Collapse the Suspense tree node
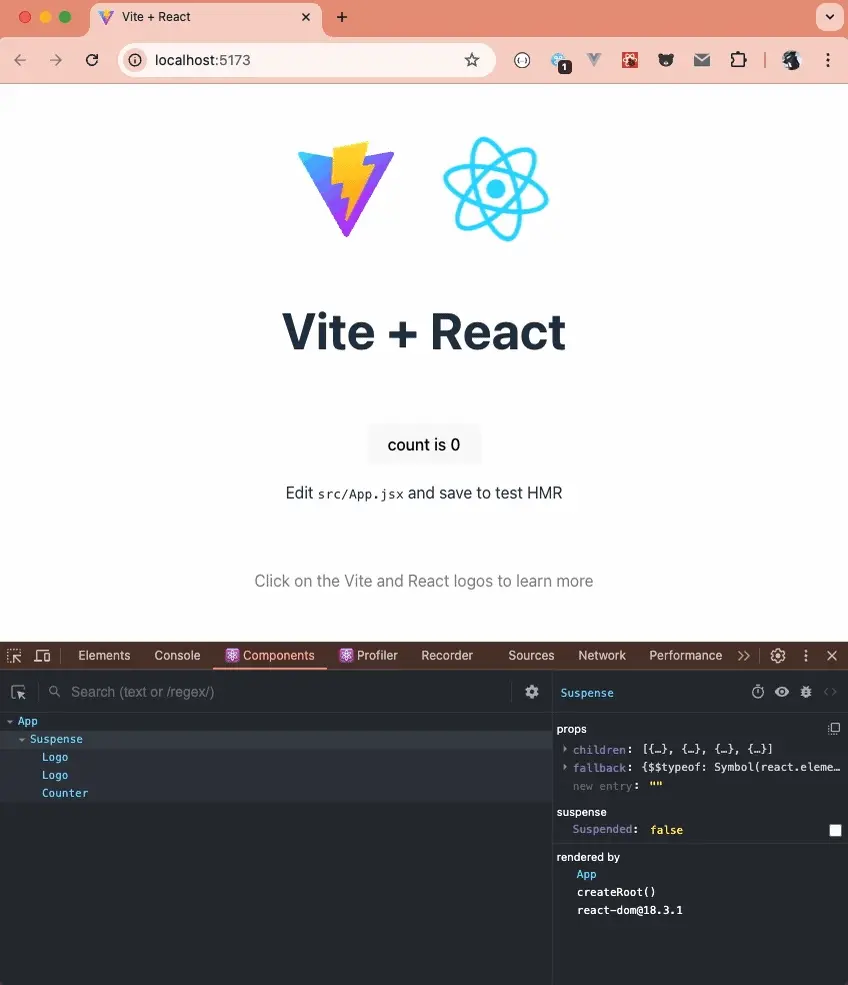 coord(22,740)
